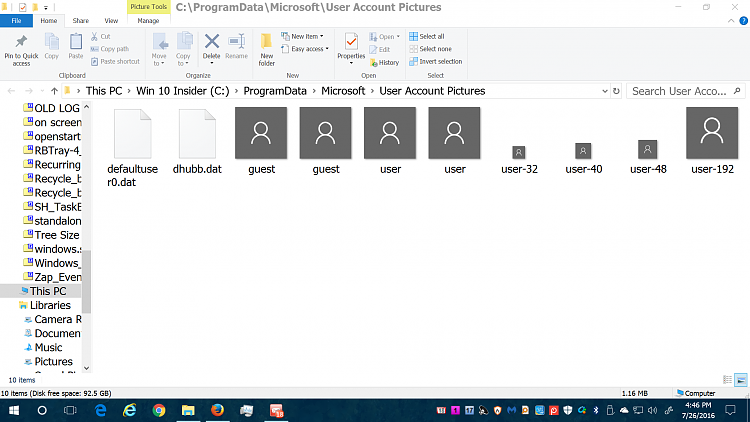Viewport: 750px width, 422px height.
Task: Switch to the Share ribbon tab
Action: pos(81,21)
